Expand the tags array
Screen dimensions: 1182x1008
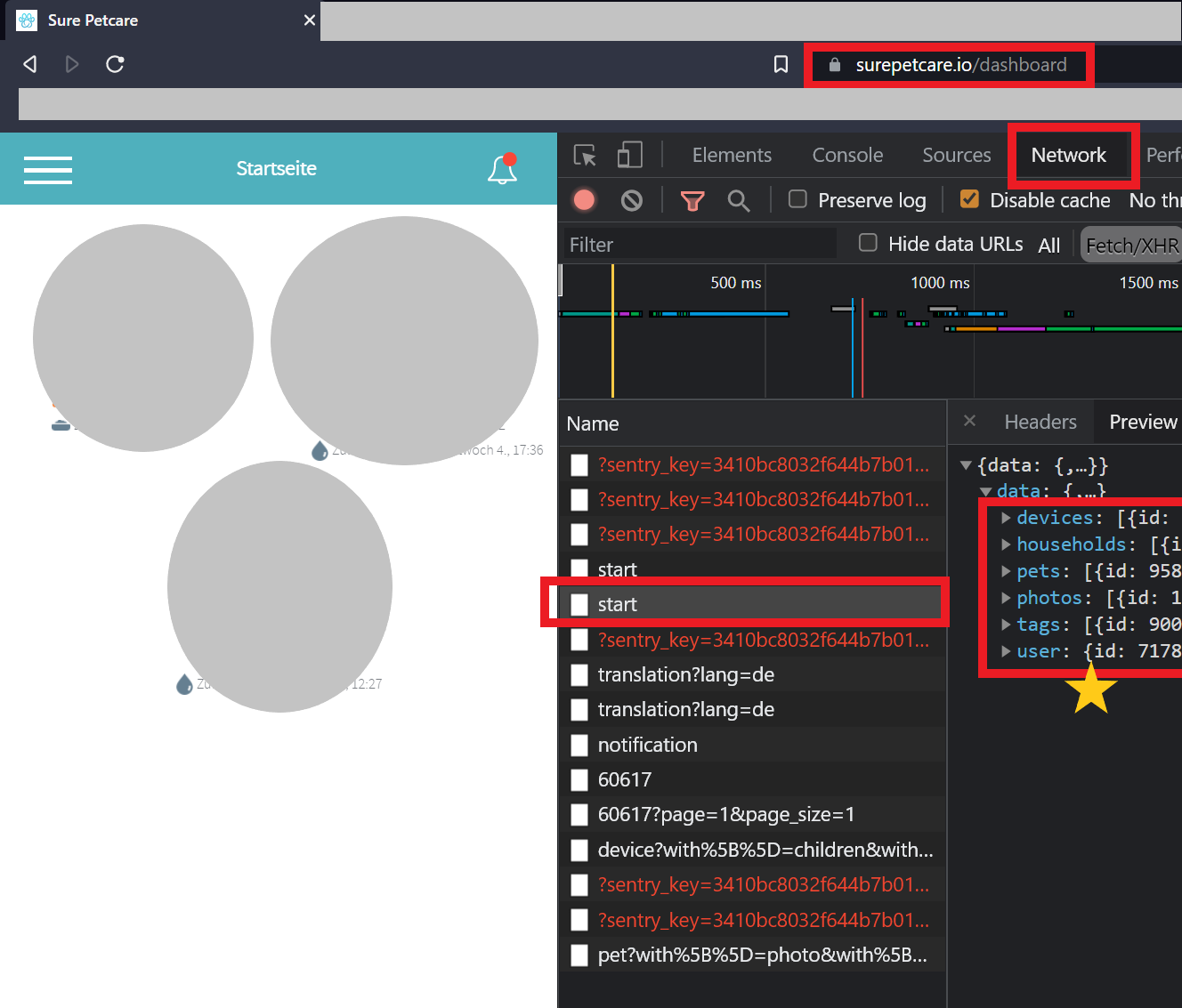tap(1006, 625)
